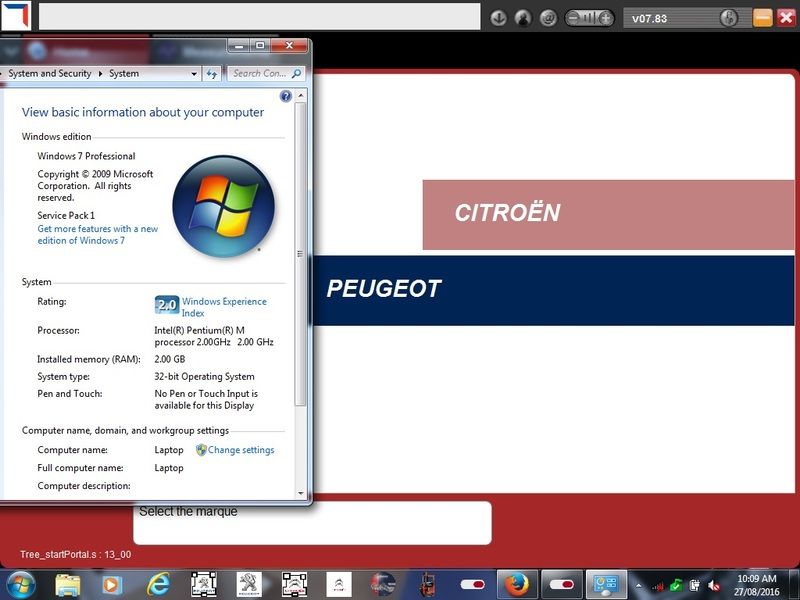Close DiagBox with the red X button
The image size is (800, 600).
pos(786,18)
